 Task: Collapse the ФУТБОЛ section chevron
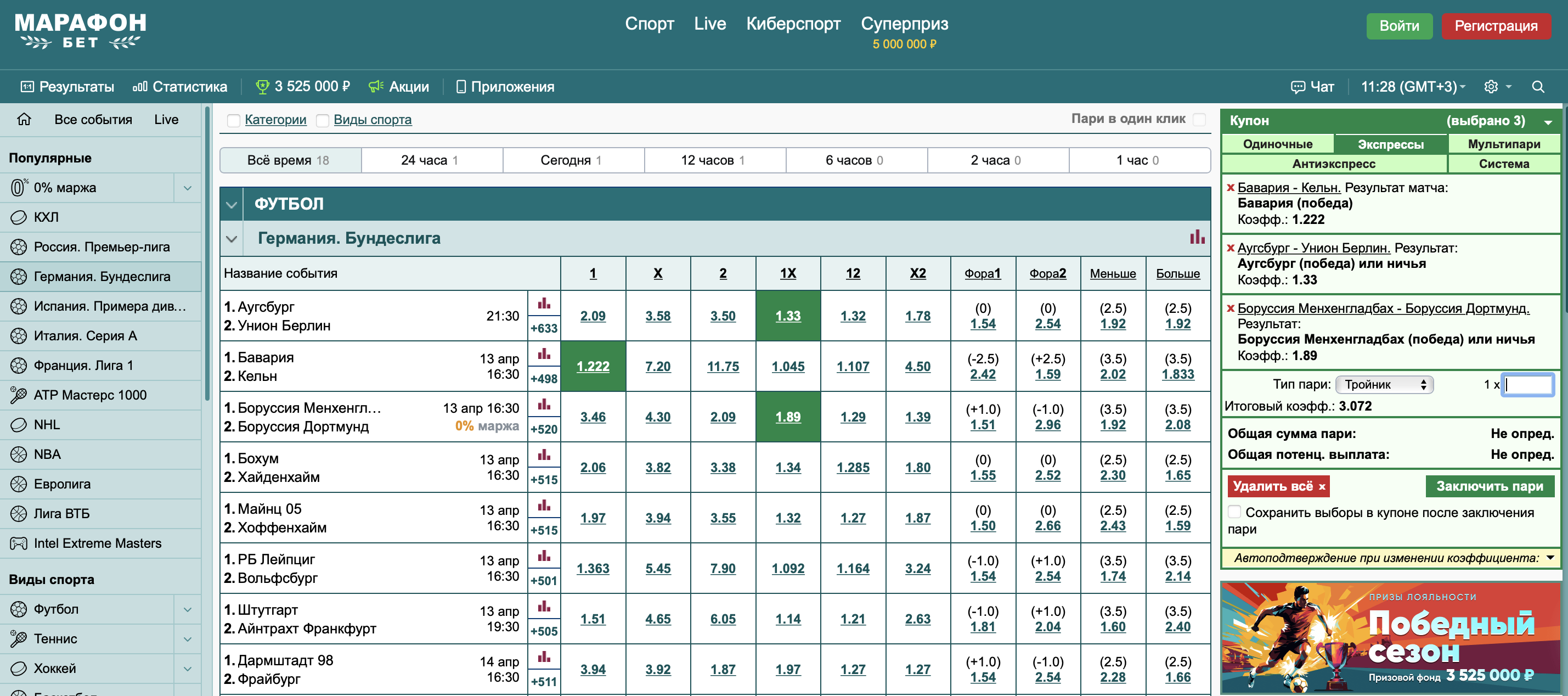[x=232, y=204]
